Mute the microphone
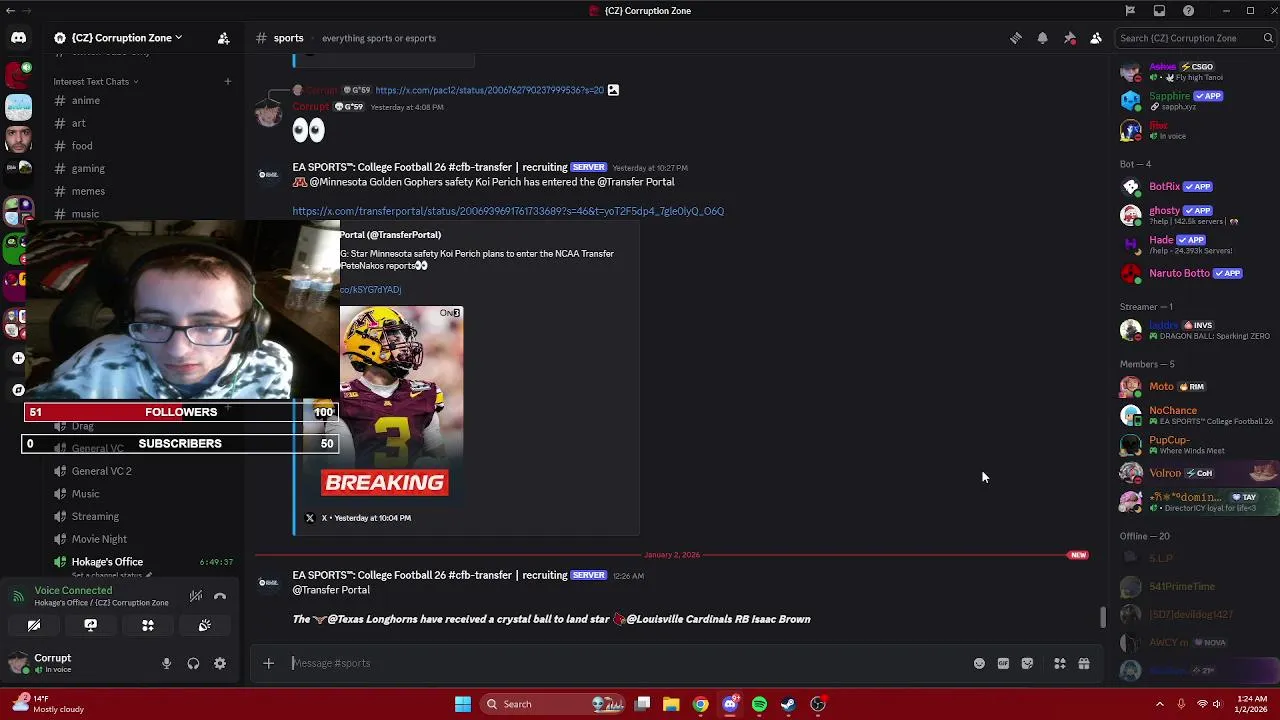This screenshot has width=1280, height=720. pyautogui.click(x=166, y=663)
